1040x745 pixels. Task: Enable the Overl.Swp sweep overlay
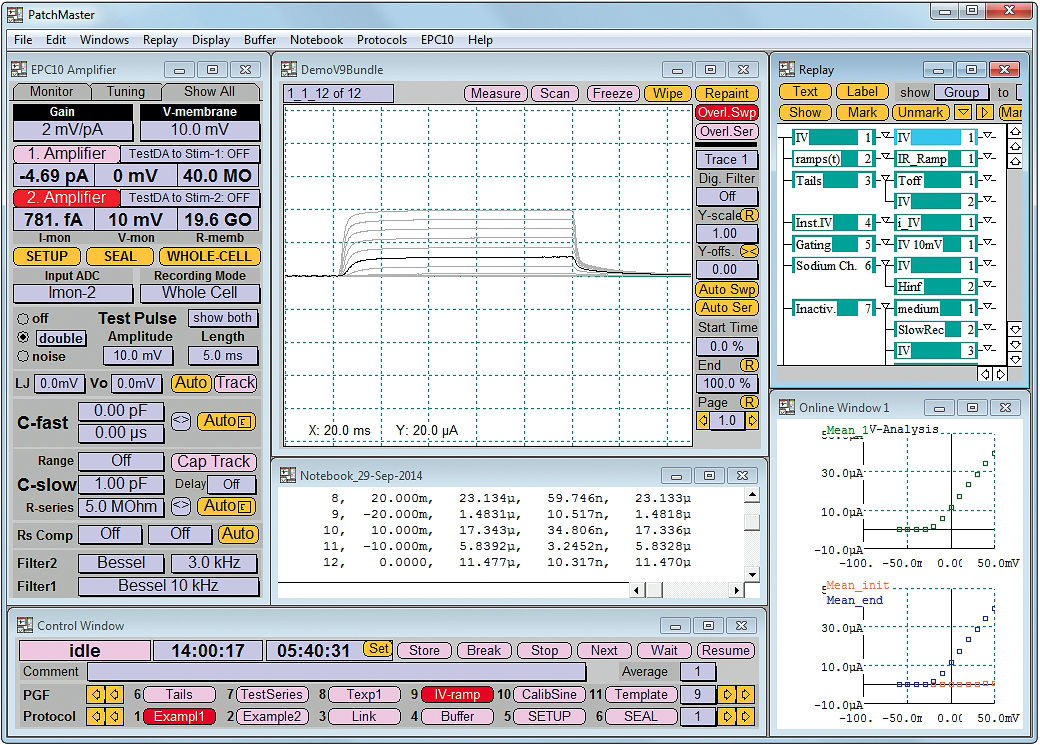[x=725, y=113]
